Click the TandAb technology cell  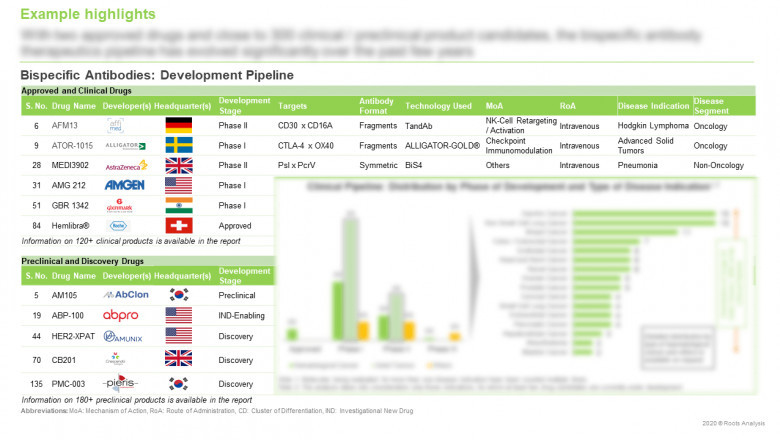418,126
